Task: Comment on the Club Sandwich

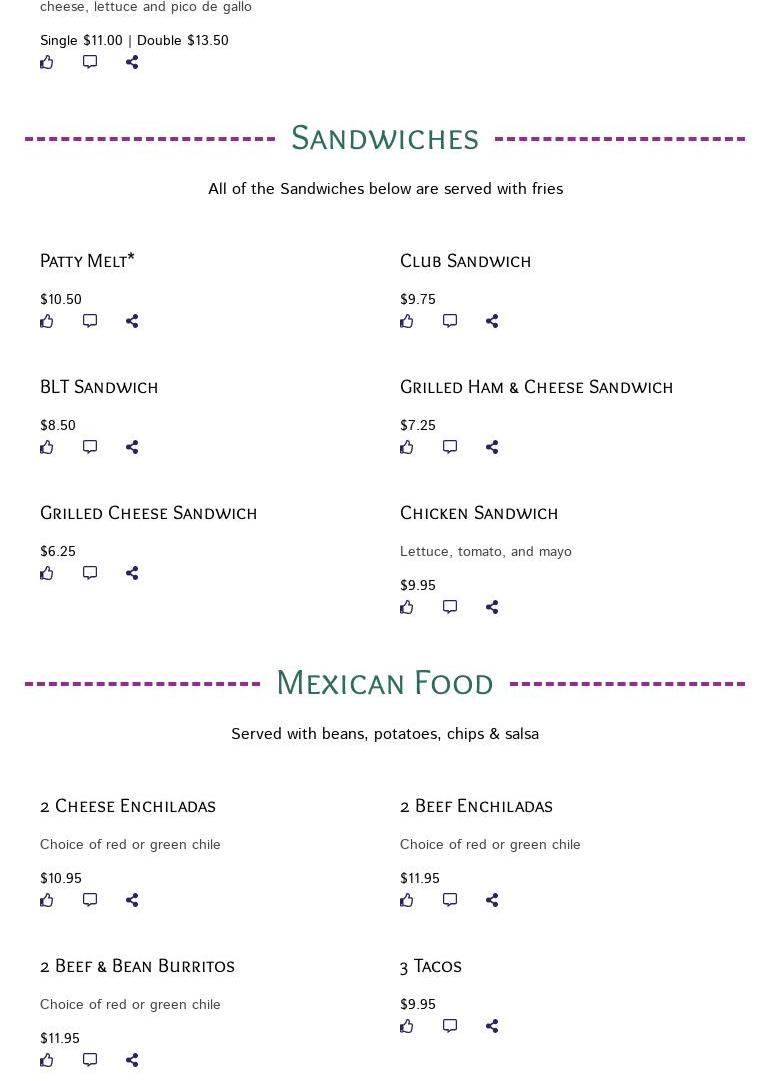Action: pos(450,321)
